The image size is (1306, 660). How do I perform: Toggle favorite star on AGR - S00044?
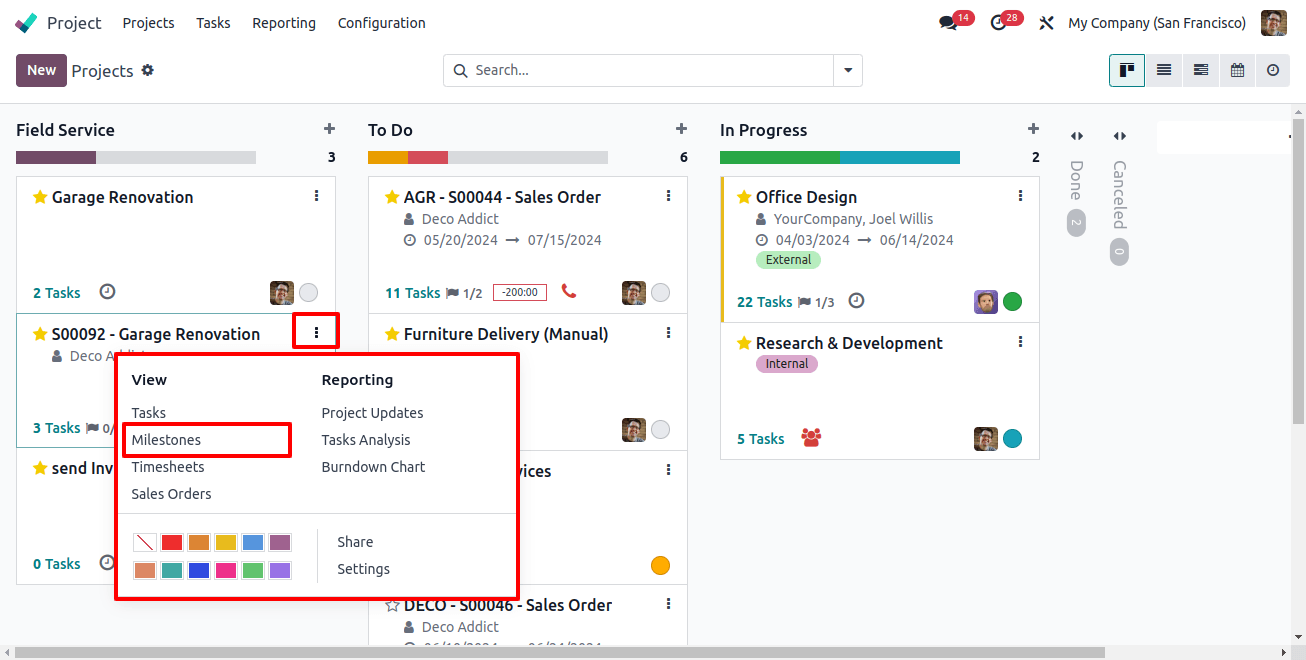[x=392, y=197]
